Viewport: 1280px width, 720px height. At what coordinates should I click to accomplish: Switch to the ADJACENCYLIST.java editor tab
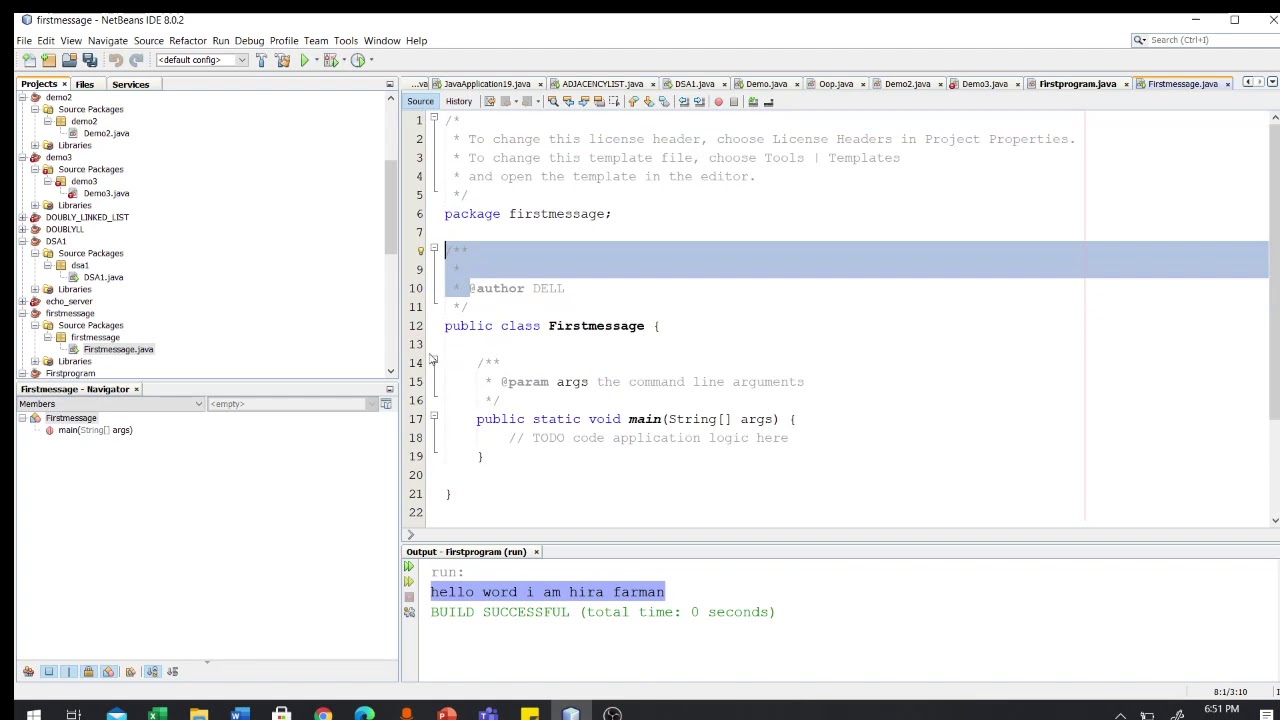(x=602, y=84)
